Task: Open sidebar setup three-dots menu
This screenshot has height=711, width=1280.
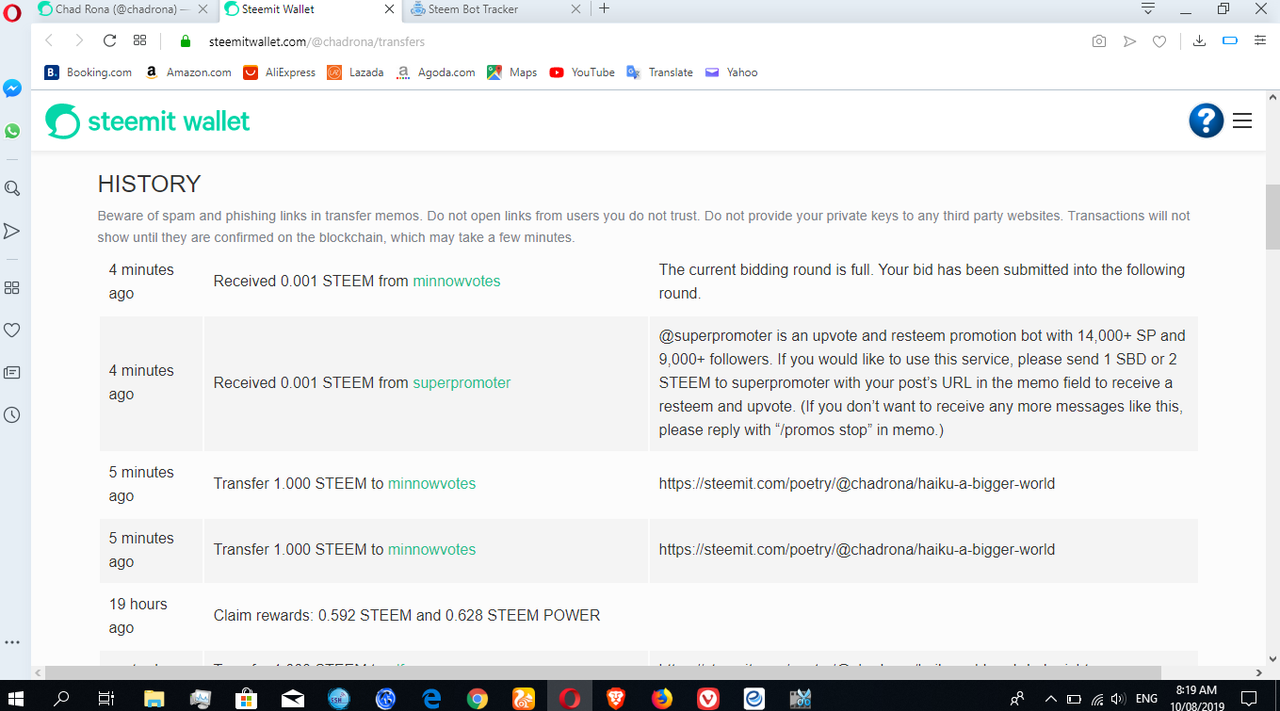Action: [12, 642]
